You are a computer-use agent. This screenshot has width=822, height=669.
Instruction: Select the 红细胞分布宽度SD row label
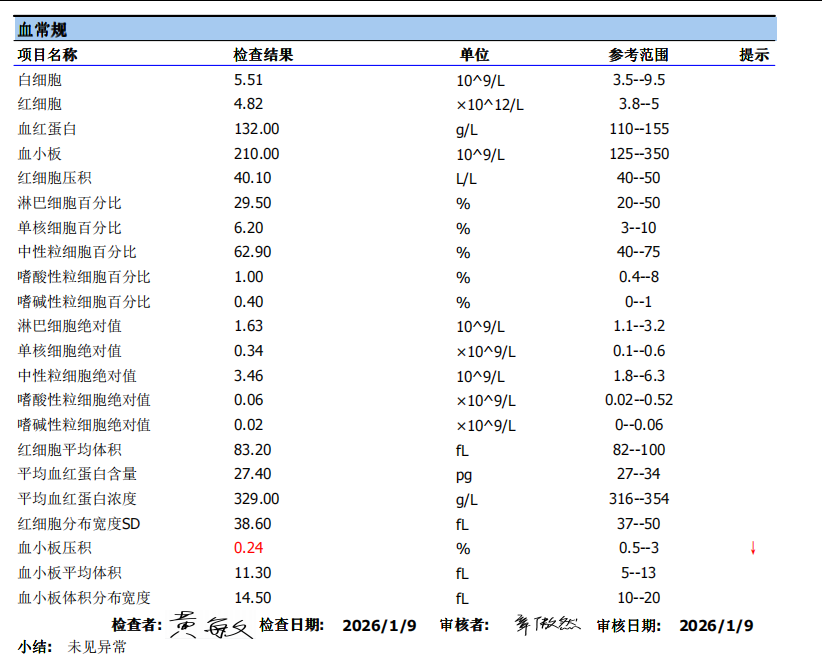pyautogui.click(x=79, y=523)
